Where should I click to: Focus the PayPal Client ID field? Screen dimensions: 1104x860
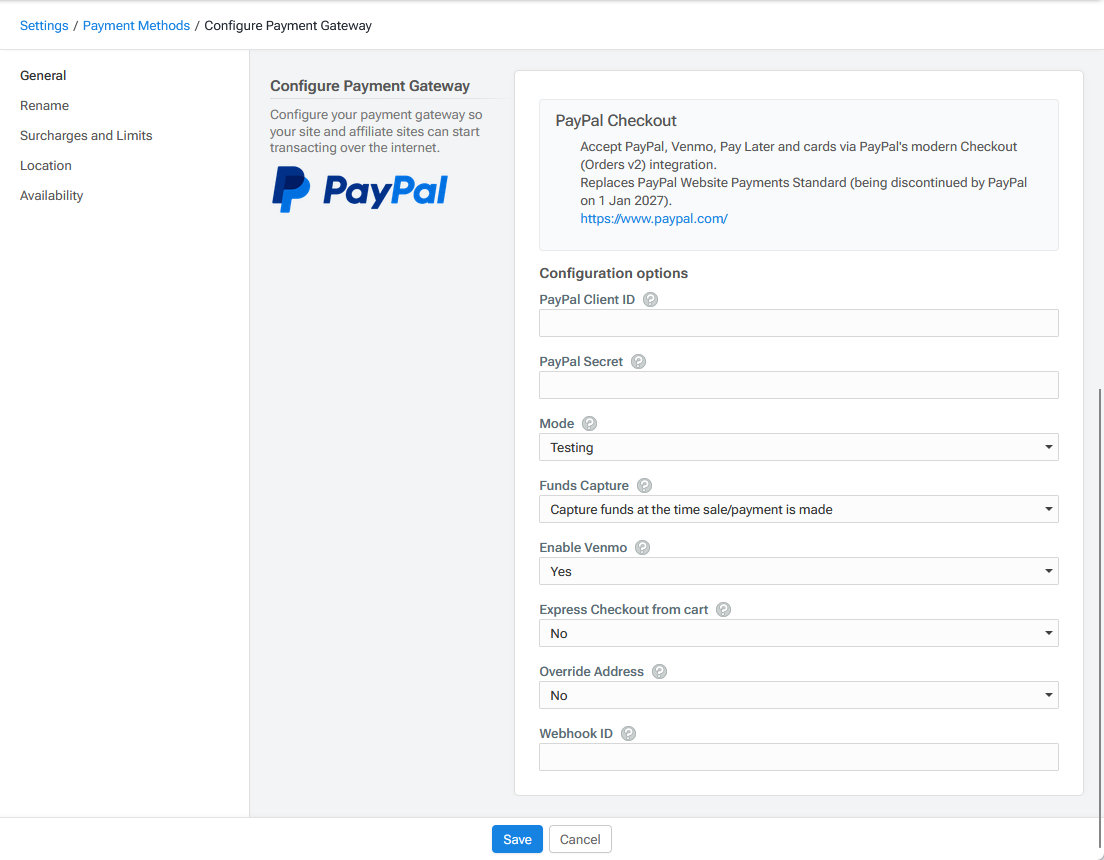coord(798,323)
